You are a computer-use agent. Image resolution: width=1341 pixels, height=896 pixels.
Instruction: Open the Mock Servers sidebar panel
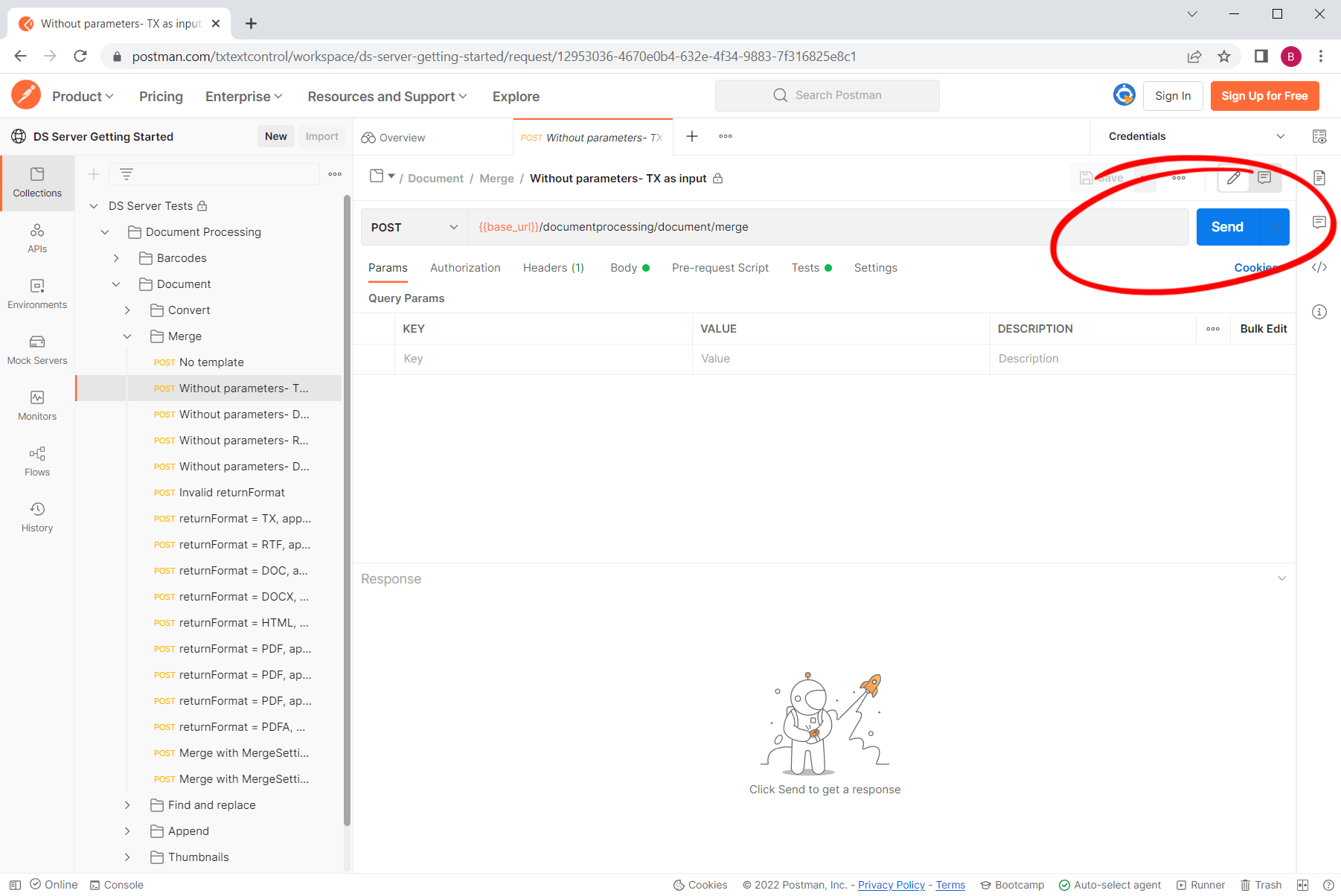37,351
